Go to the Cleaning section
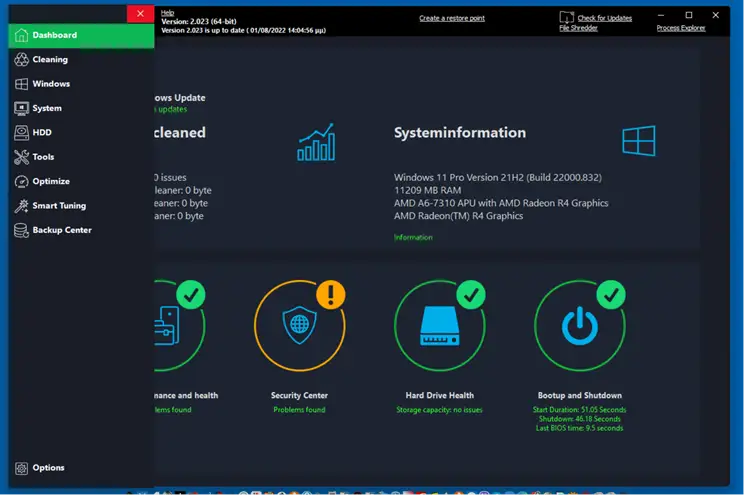This screenshot has height=495, width=744. point(82,59)
